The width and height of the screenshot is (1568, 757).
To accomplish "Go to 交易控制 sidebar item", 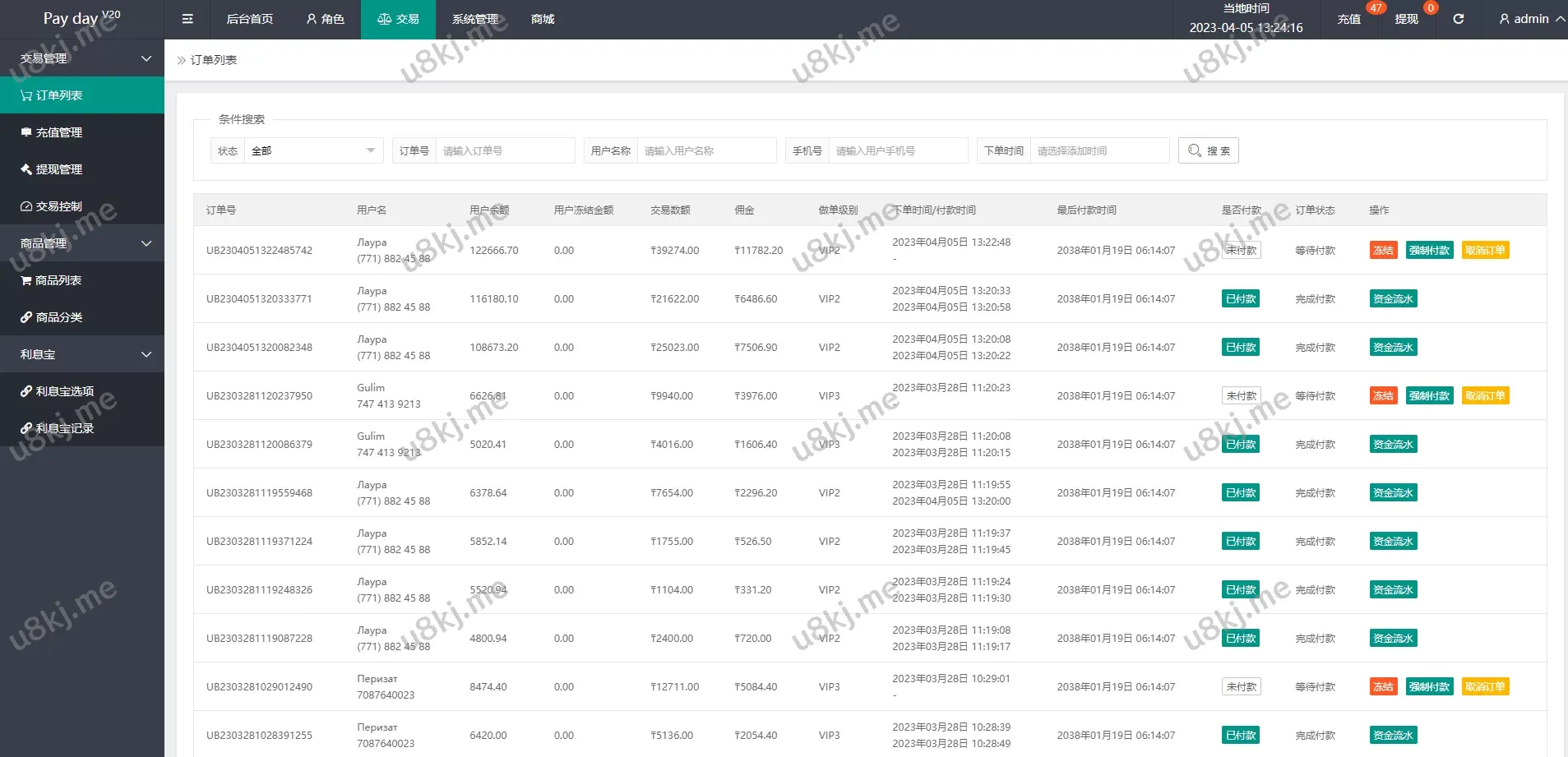I will click(58, 206).
